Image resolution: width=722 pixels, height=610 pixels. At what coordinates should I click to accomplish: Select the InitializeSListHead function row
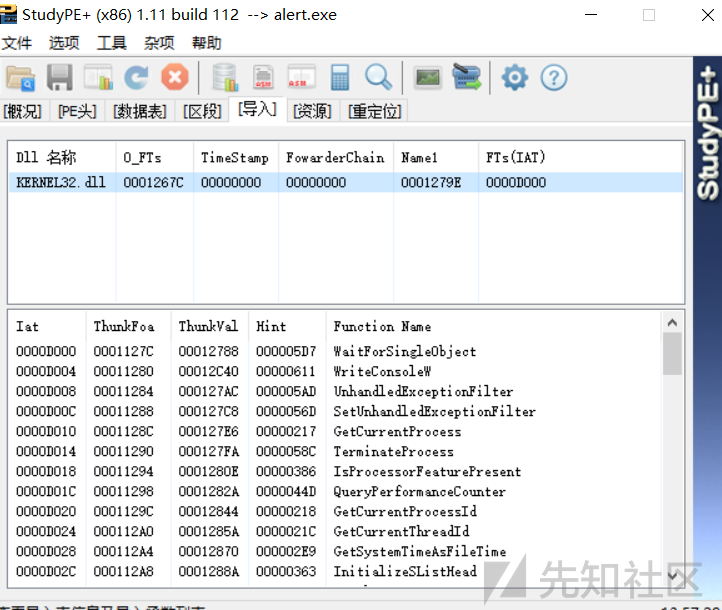[335, 571]
